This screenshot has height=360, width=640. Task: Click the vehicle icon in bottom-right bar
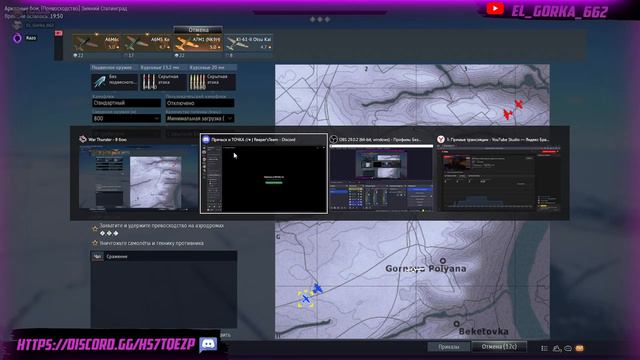point(557,348)
